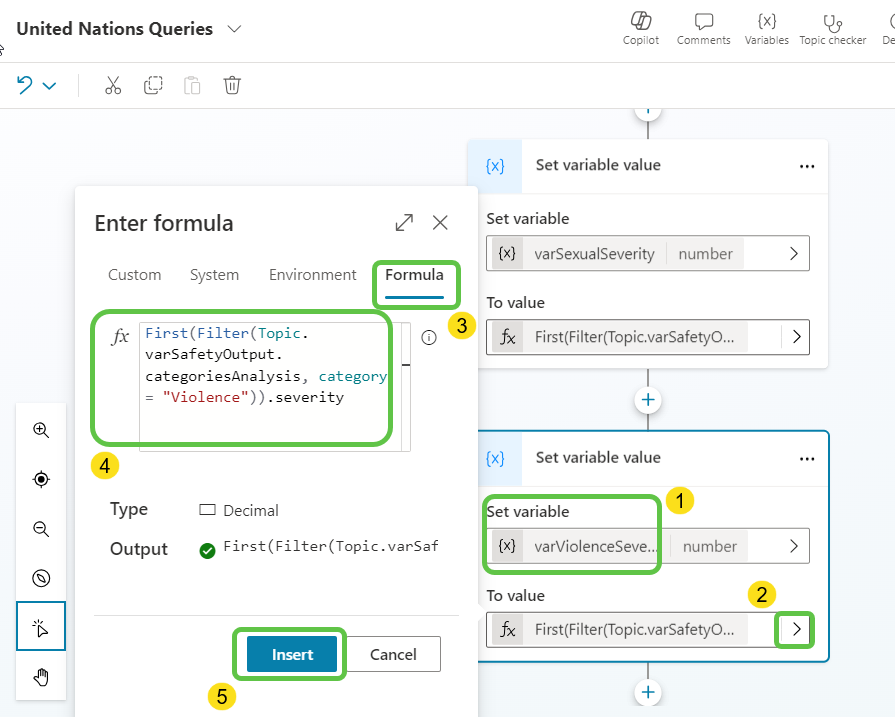Open the undo dropdown arrow
Image resolution: width=895 pixels, height=717 pixels.
[x=49, y=86]
